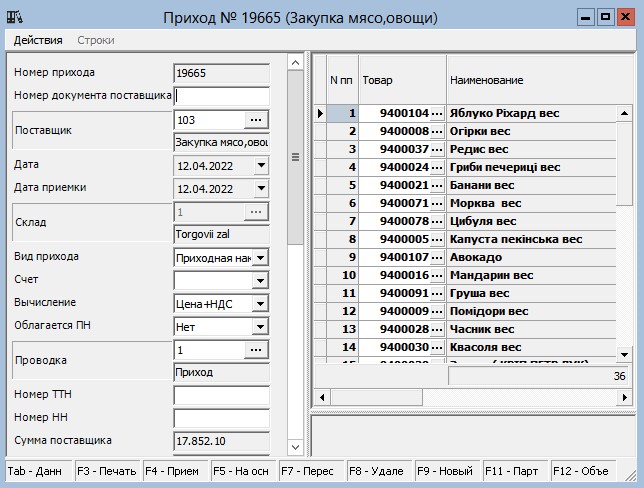The height and width of the screenshot is (488, 644).
Task: Open the Действия menu
Action: click(x=37, y=40)
